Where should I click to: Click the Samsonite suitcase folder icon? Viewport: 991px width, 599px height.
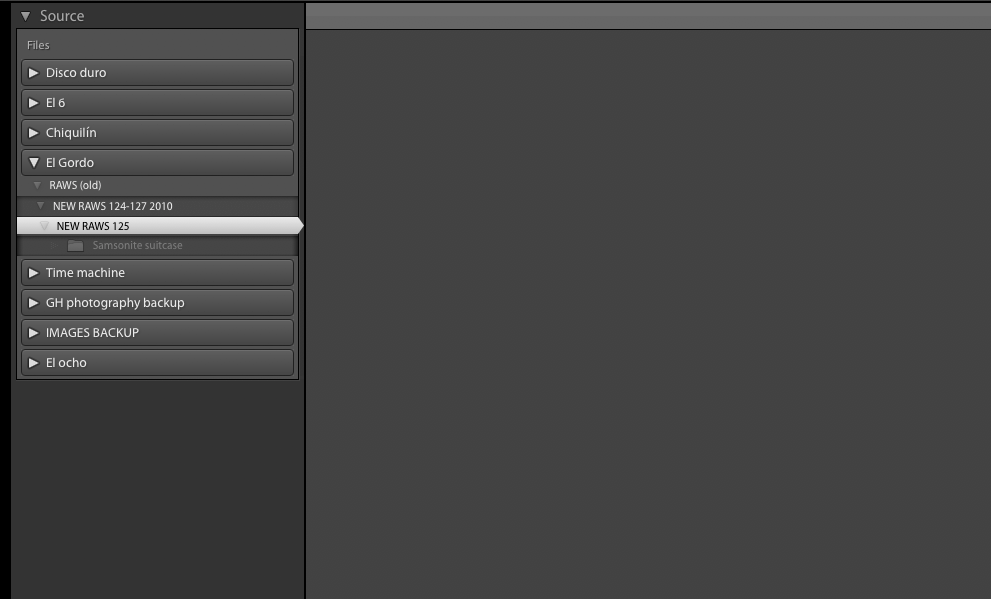(75, 245)
